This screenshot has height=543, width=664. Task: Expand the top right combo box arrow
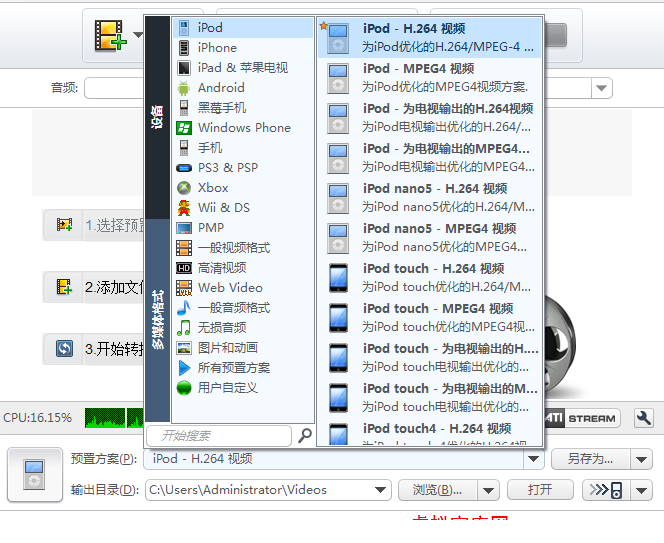[602, 88]
